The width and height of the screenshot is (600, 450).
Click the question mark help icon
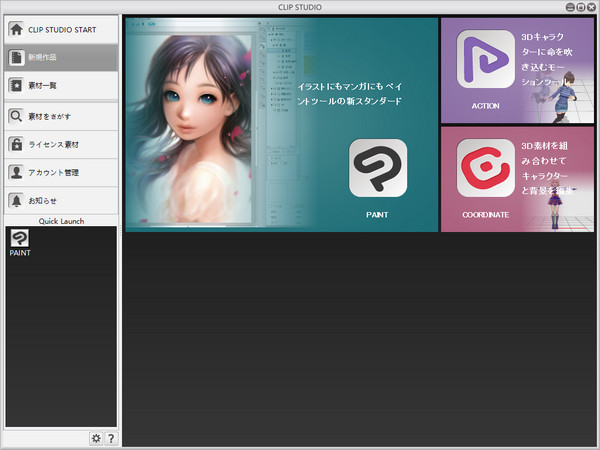[x=110, y=438]
